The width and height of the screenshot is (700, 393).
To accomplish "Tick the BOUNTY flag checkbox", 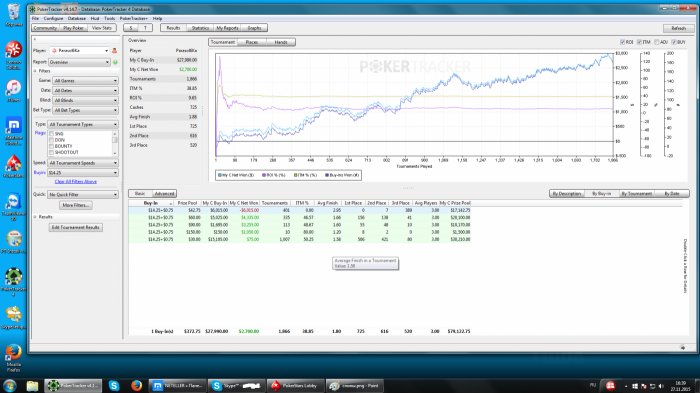I will [x=51, y=146].
